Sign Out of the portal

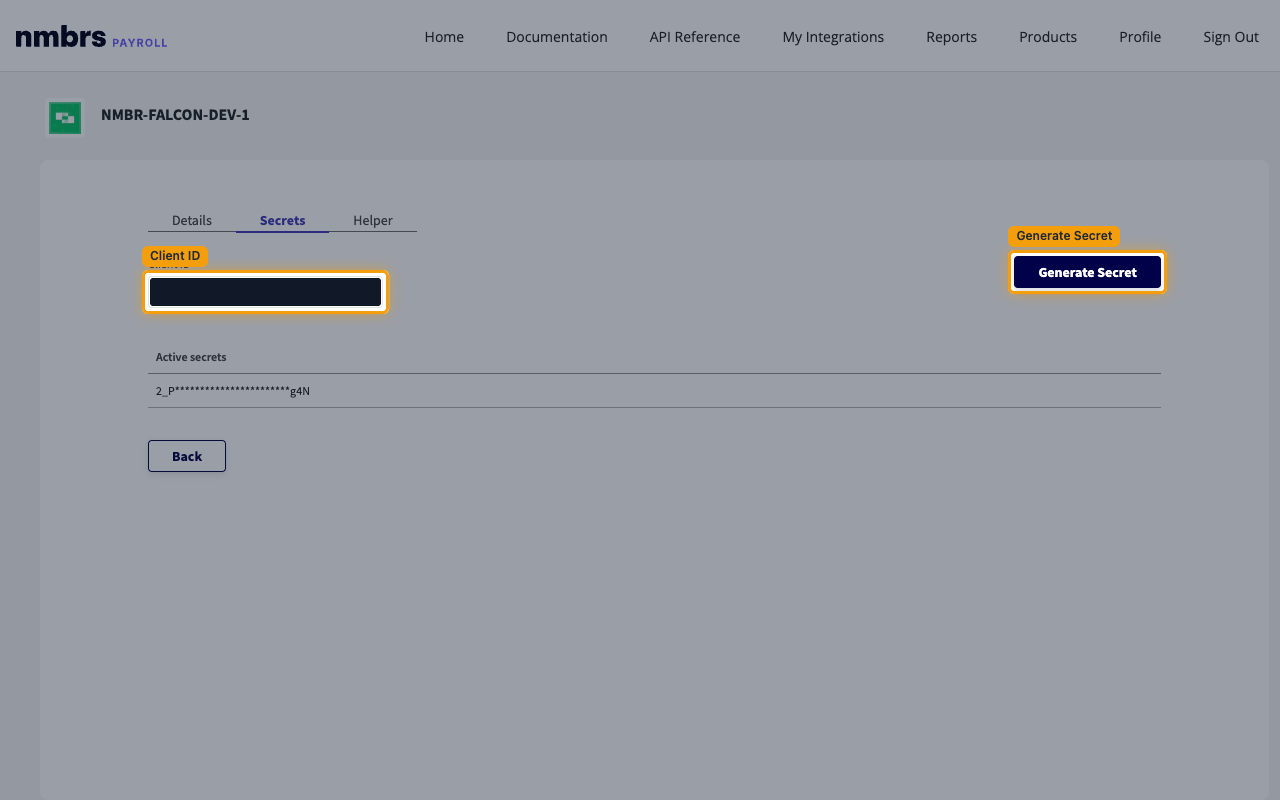point(1231,37)
